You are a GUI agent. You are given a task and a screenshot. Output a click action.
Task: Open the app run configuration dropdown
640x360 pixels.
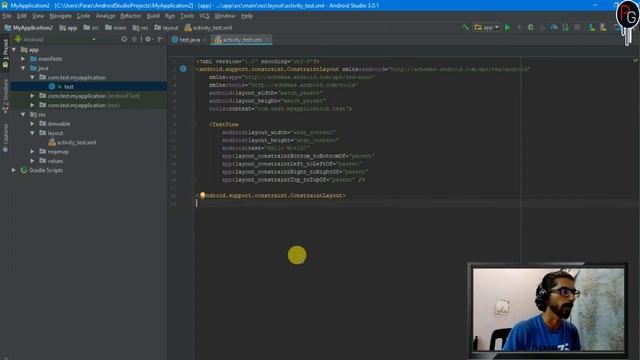pyautogui.click(x=487, y=27)
